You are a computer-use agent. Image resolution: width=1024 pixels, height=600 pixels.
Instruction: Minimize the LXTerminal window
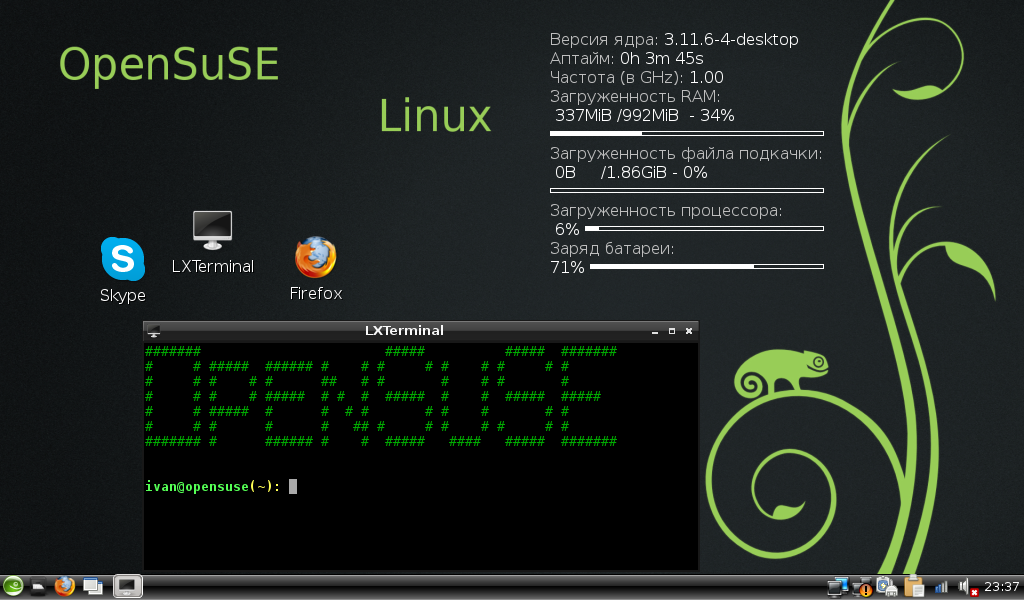coord(654,332)
